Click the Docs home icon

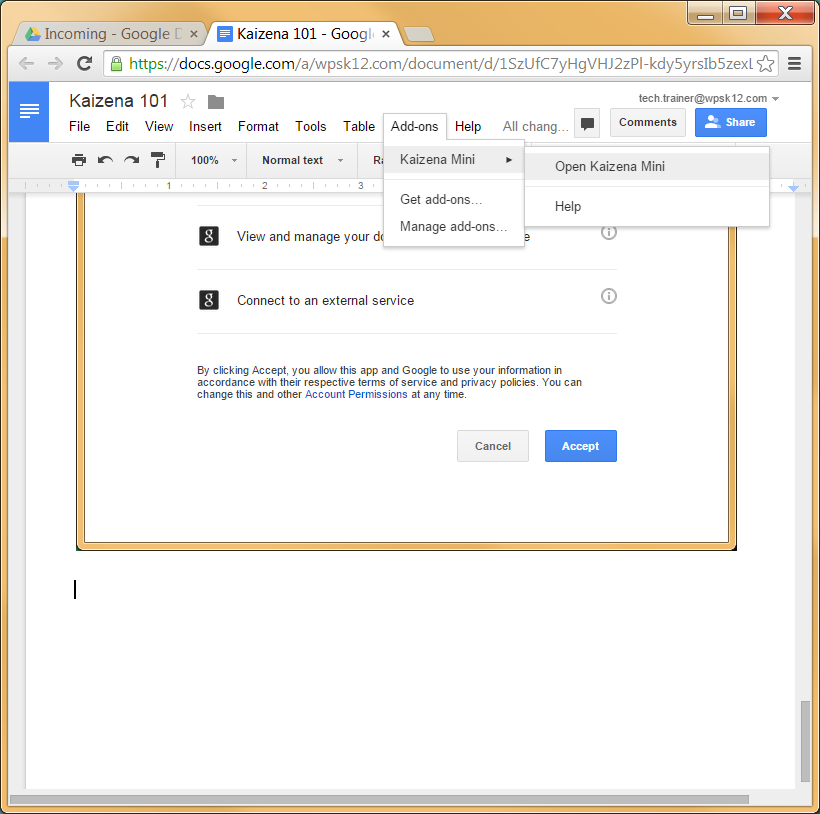pos(29,111)
